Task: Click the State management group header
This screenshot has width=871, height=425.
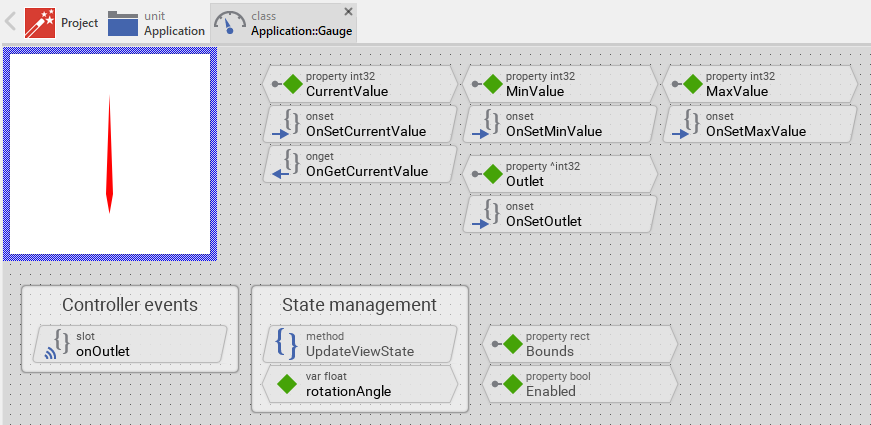Action: point(359,305)
